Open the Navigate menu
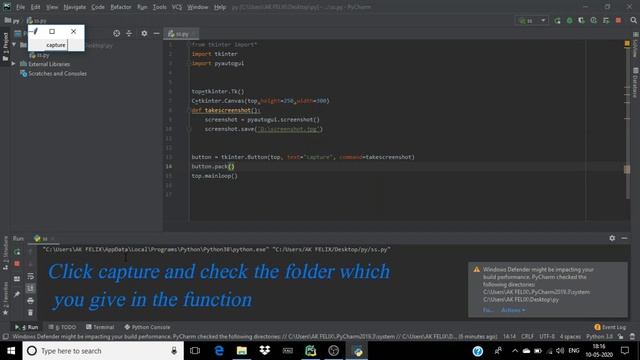 75,7
